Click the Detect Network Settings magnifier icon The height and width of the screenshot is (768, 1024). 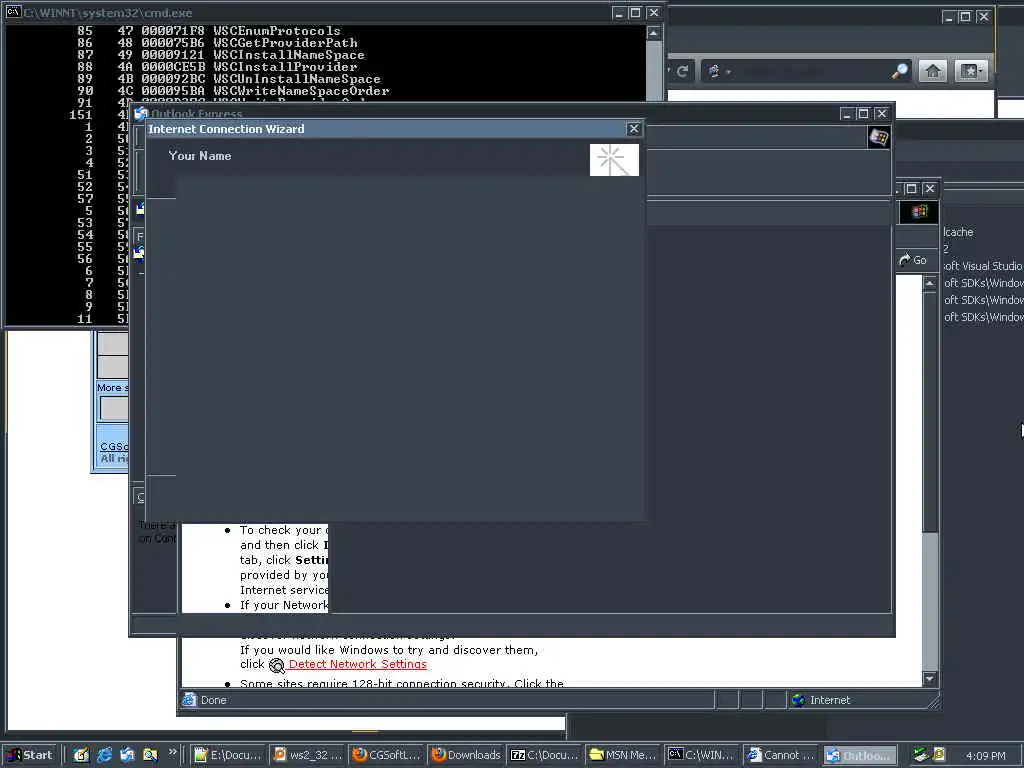coord(277,665)
